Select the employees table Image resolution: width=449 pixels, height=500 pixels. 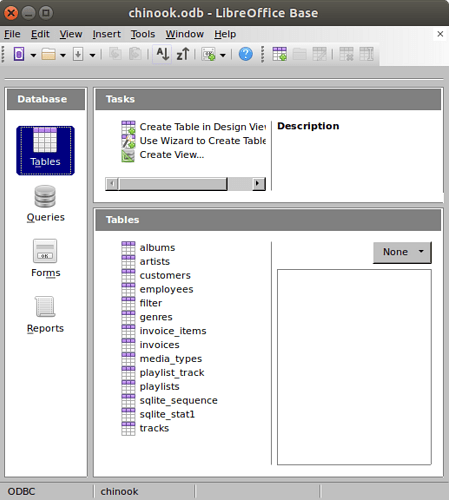pyautogui.click(x=166, y=289)
